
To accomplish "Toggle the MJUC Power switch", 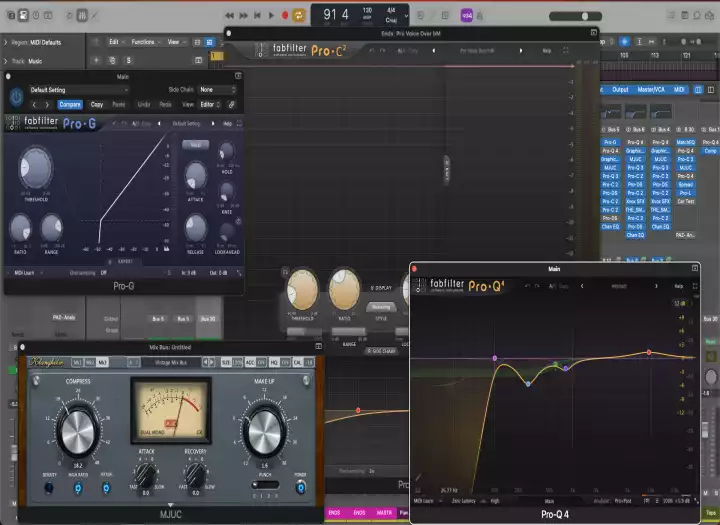I will [301, 489].
